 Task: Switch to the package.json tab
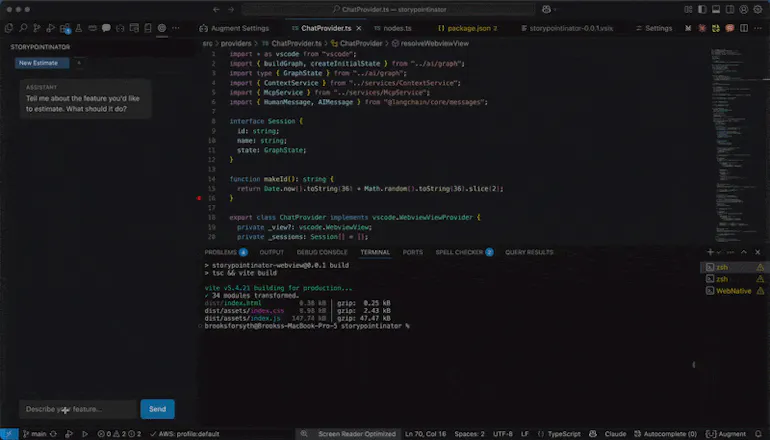pos(468,28)
